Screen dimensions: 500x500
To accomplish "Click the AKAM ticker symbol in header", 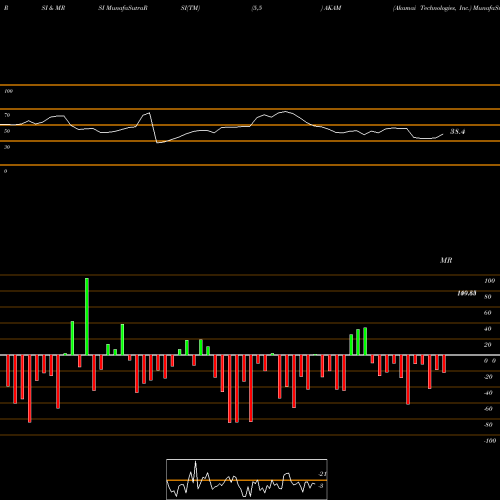I will click(x=332, y=8).
